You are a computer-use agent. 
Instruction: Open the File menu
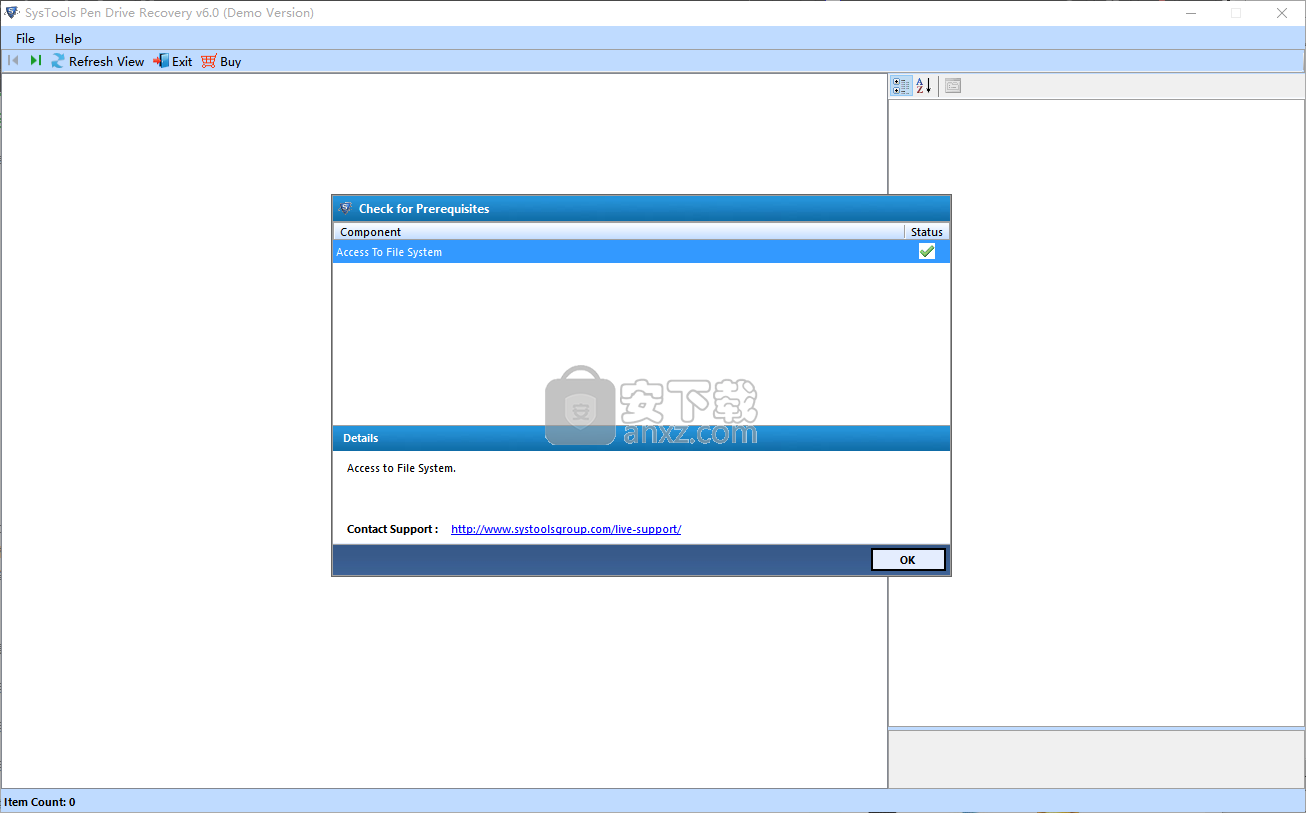tap(25, 38)
